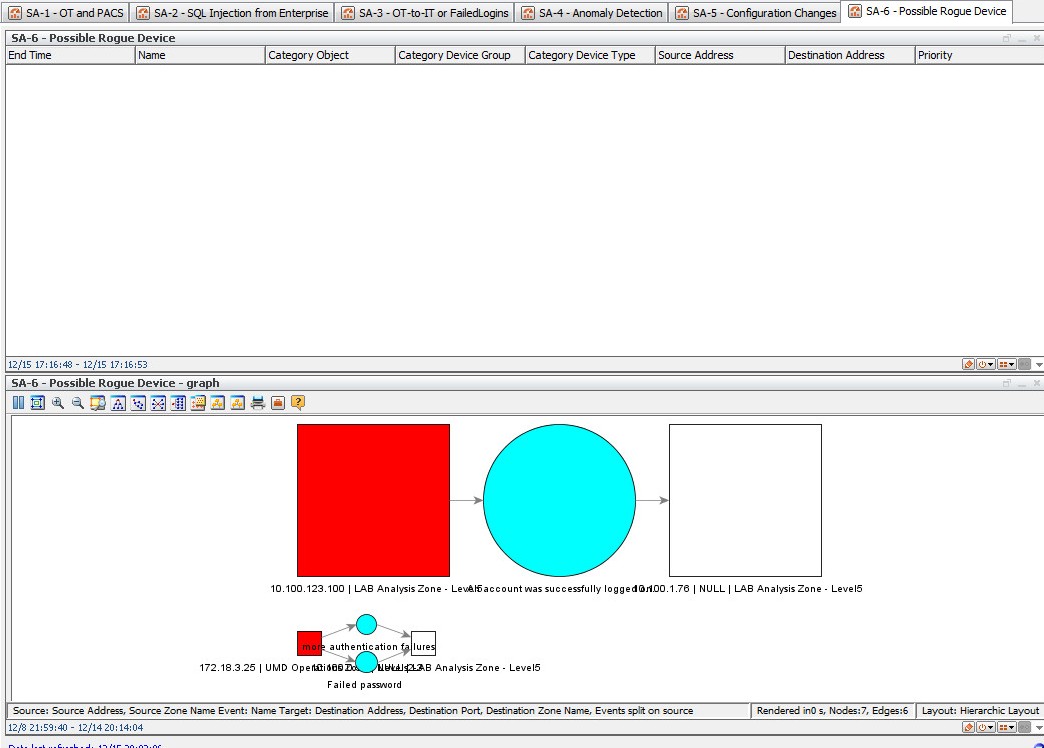
Task: Click eraser icon in upper panel status bar
Action: click(x=969, y=365)
